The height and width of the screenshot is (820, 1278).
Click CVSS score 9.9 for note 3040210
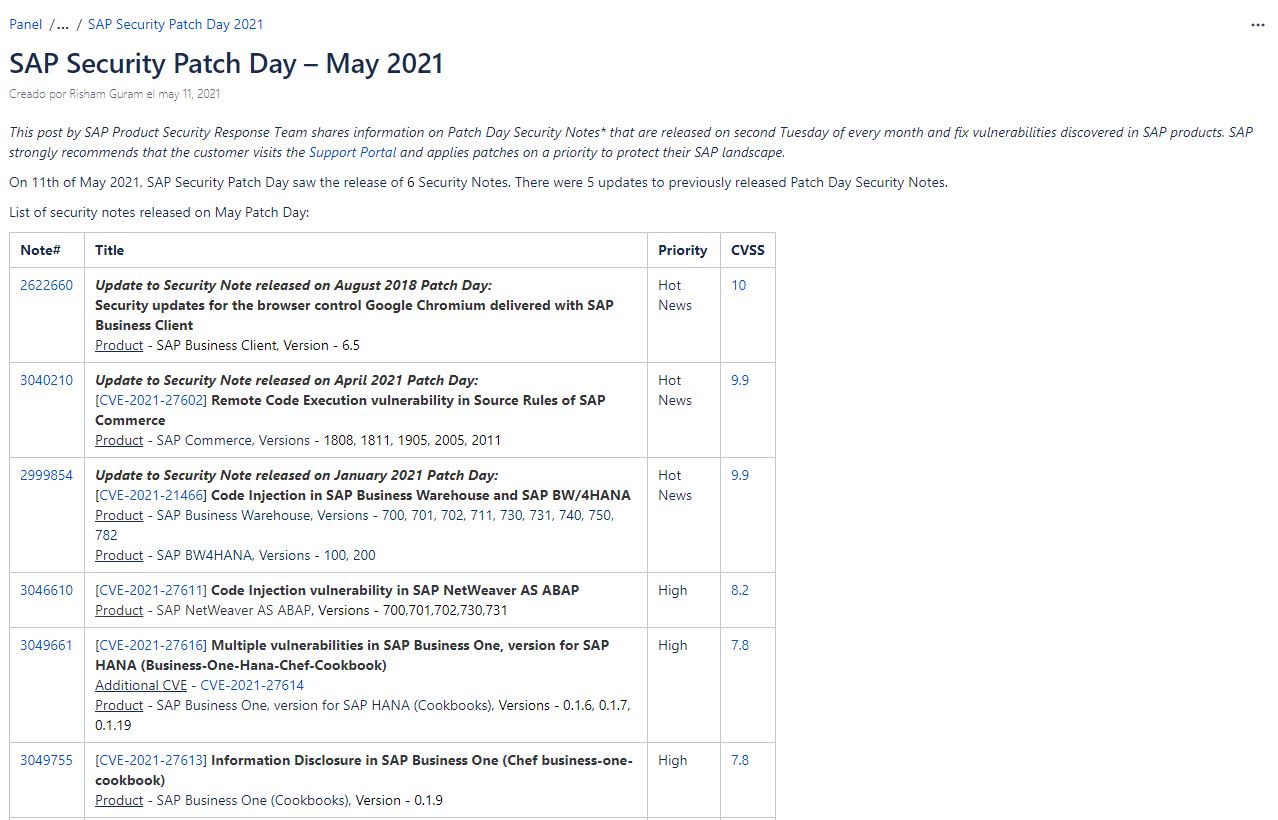(x=739, y=380)
